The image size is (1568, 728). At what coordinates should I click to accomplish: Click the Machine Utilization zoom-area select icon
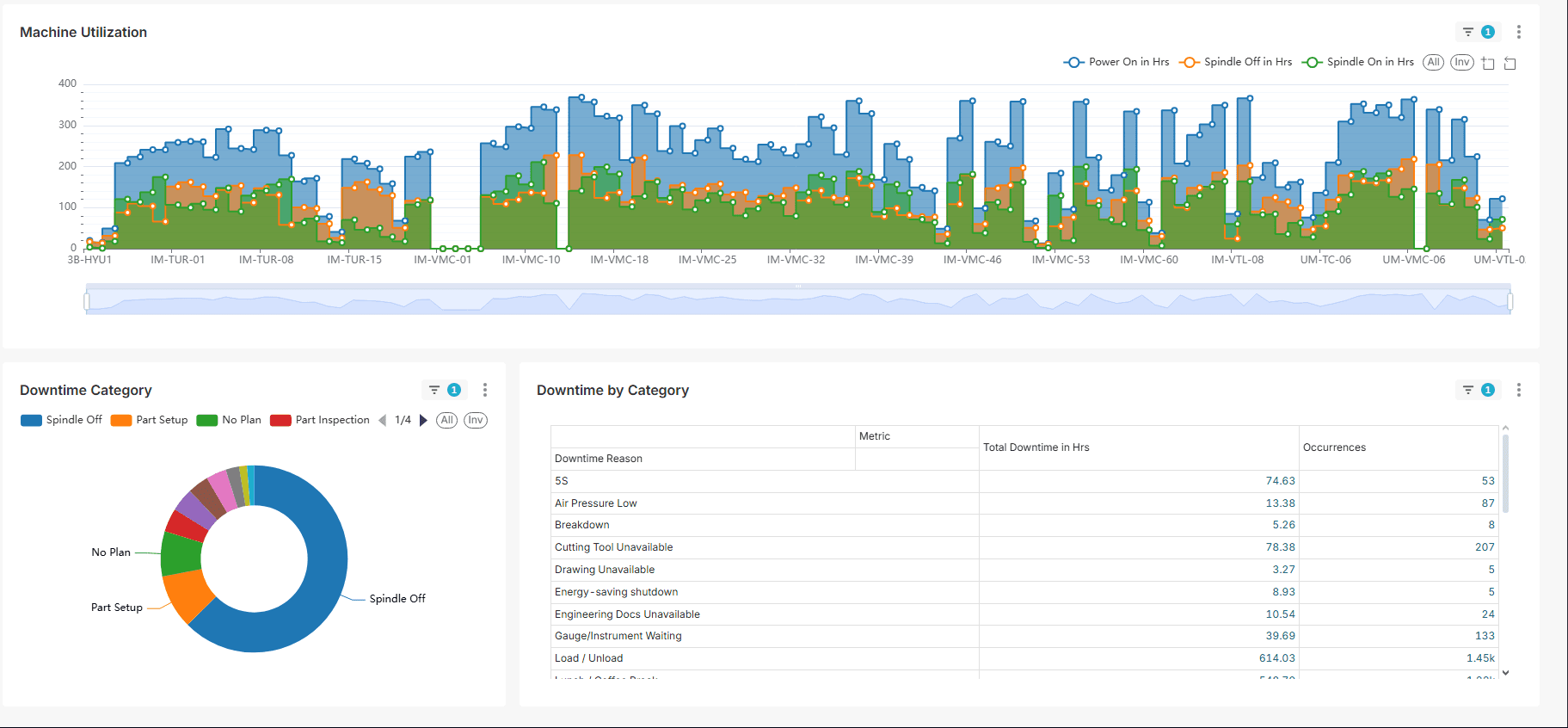point(1488,63)
